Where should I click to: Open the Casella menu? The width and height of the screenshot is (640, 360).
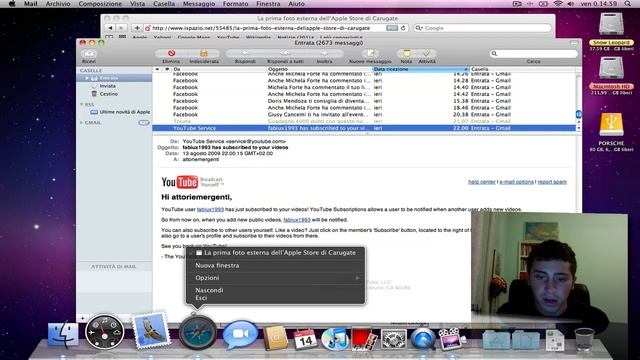[164, 4]
